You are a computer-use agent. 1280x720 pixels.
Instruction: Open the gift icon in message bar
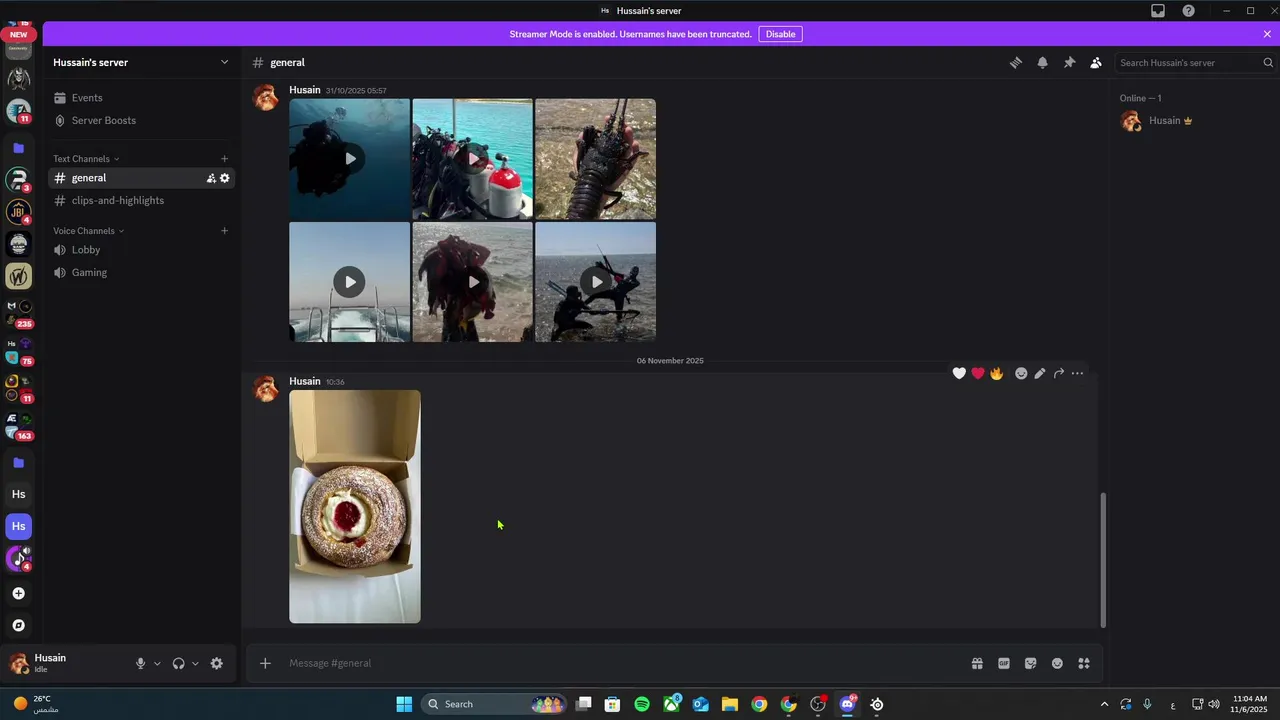pos(977,663)
